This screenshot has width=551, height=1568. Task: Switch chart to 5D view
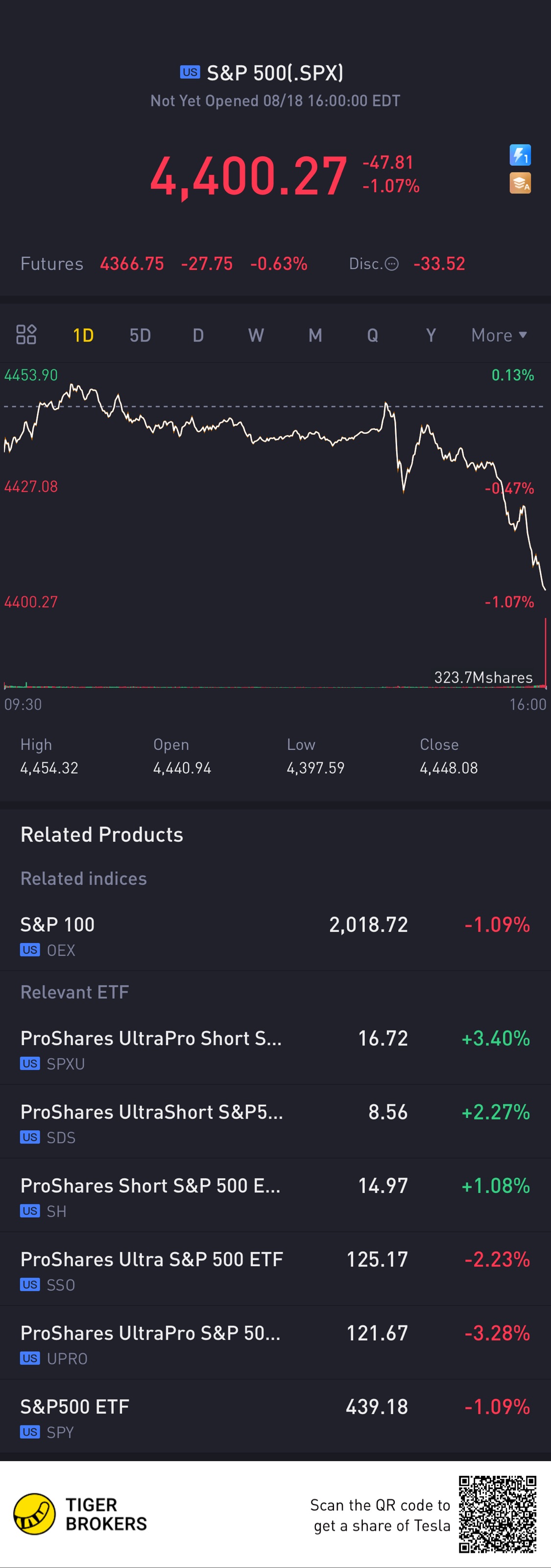click(x=140, y=335)
